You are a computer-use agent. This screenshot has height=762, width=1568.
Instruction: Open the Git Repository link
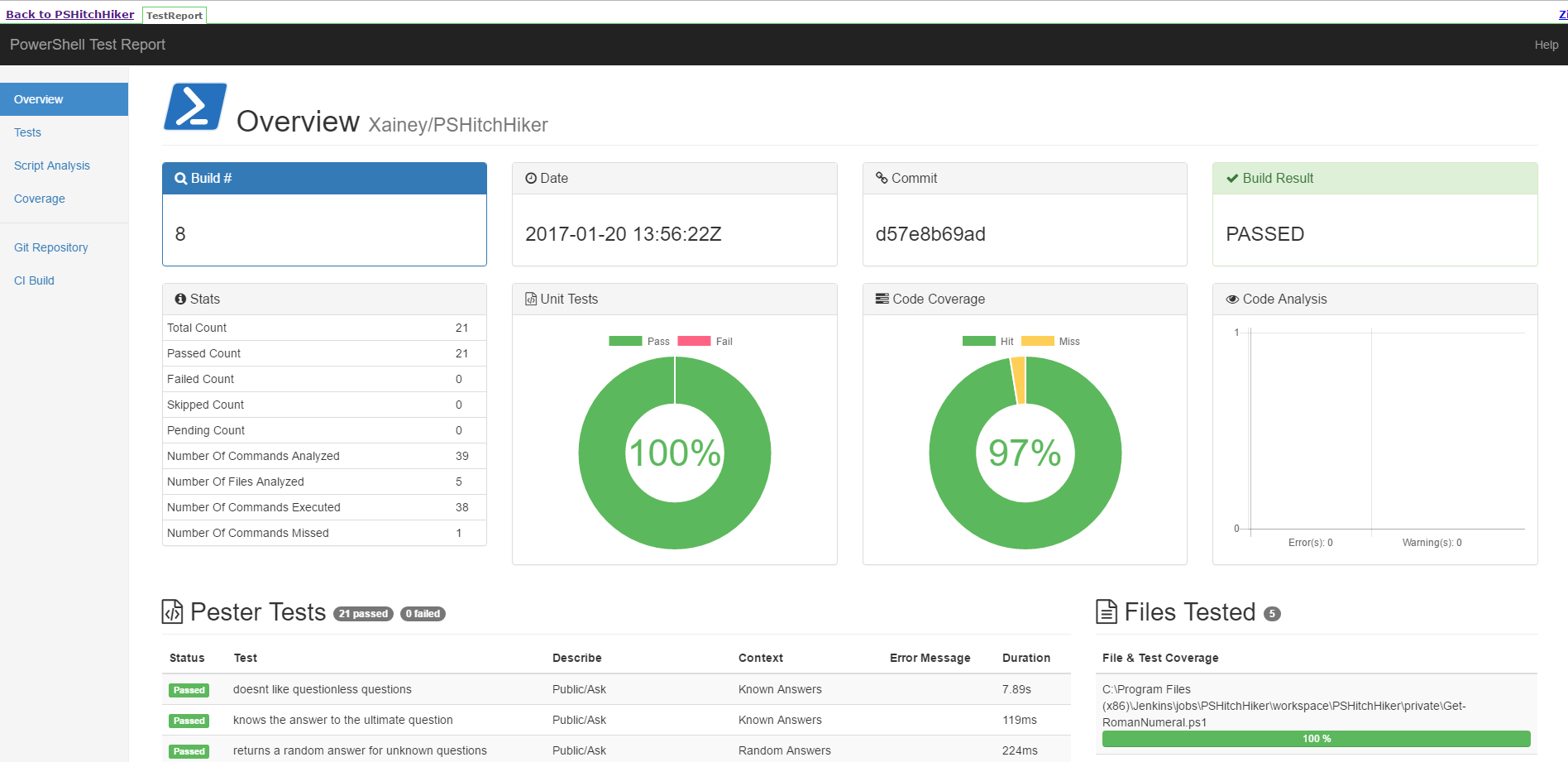coord(51,247)
